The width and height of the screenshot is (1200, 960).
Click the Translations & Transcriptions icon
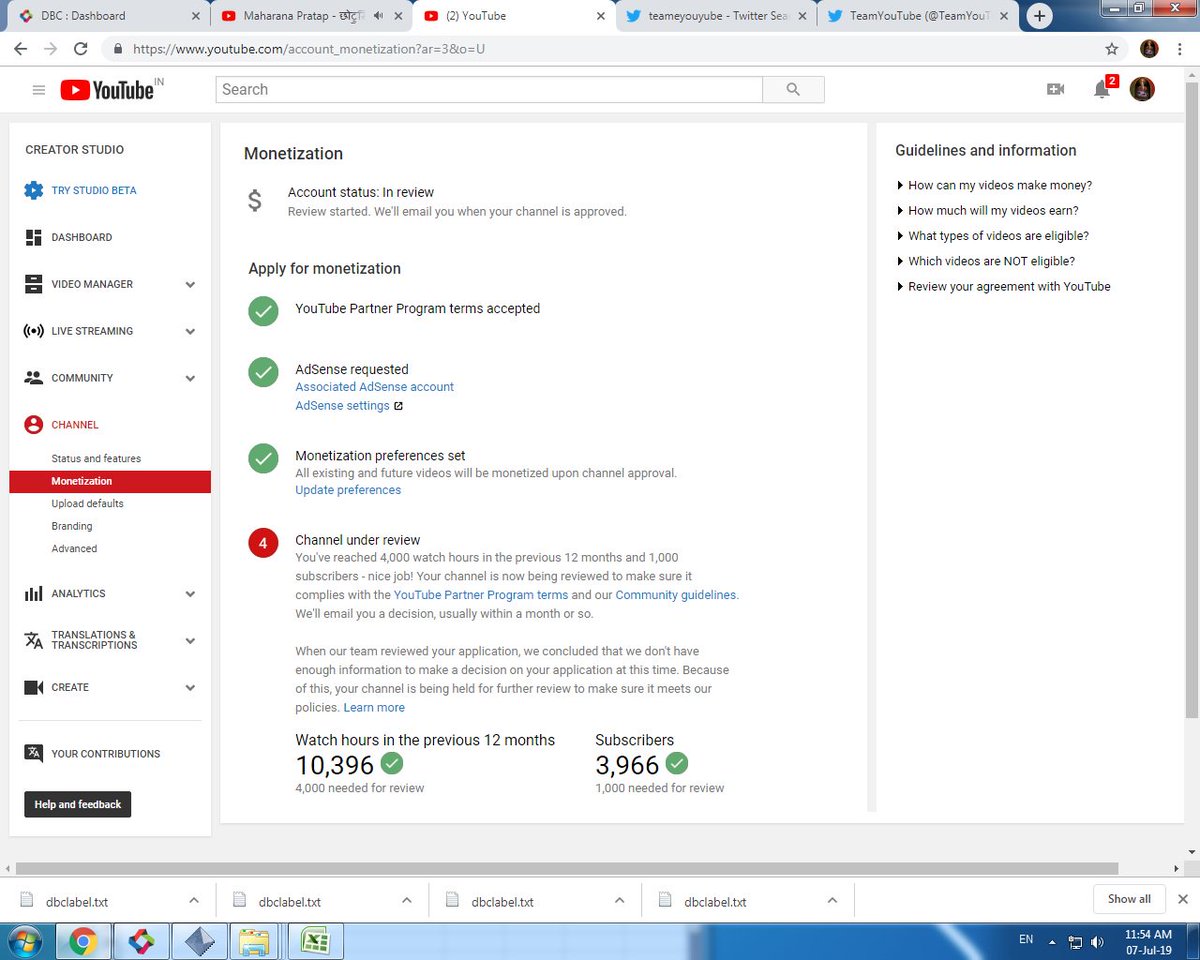[33, 640]
